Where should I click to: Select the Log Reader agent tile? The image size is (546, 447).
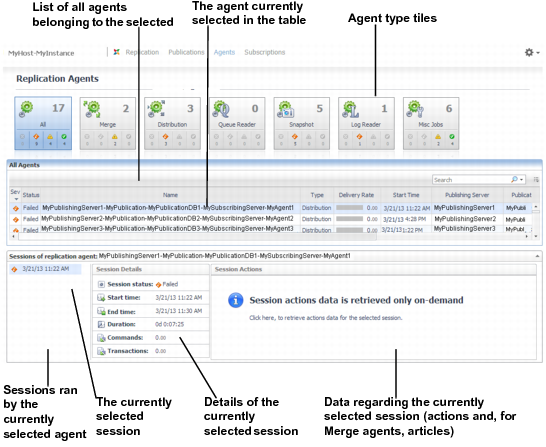[x=366, y=123]
